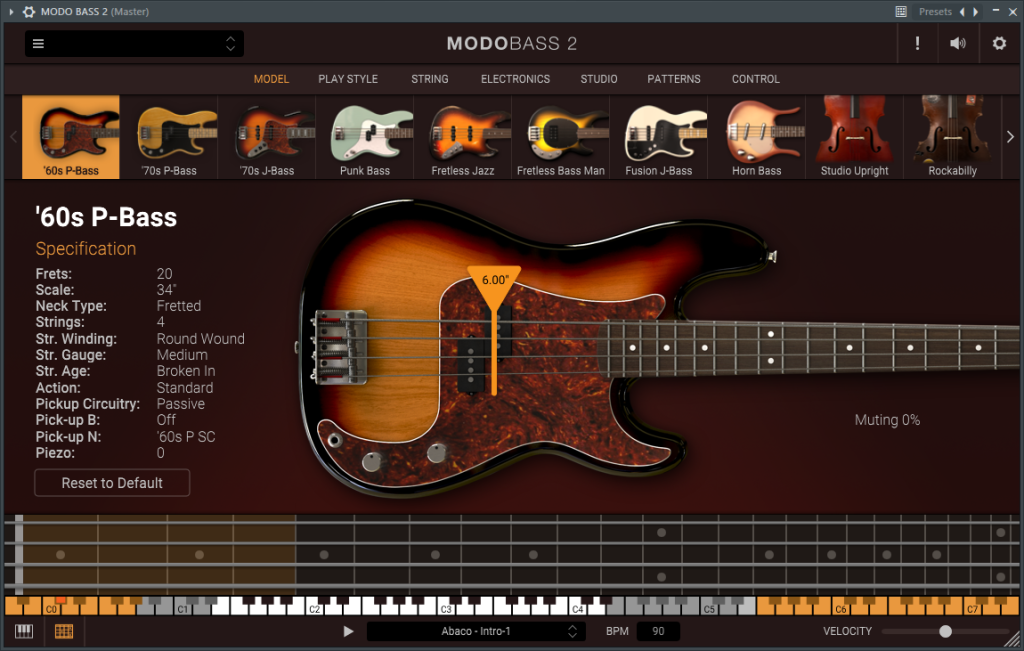This screenshot has height=651, width=1024.
Task: Click the BPM value field
Action: tap(658, 631)
